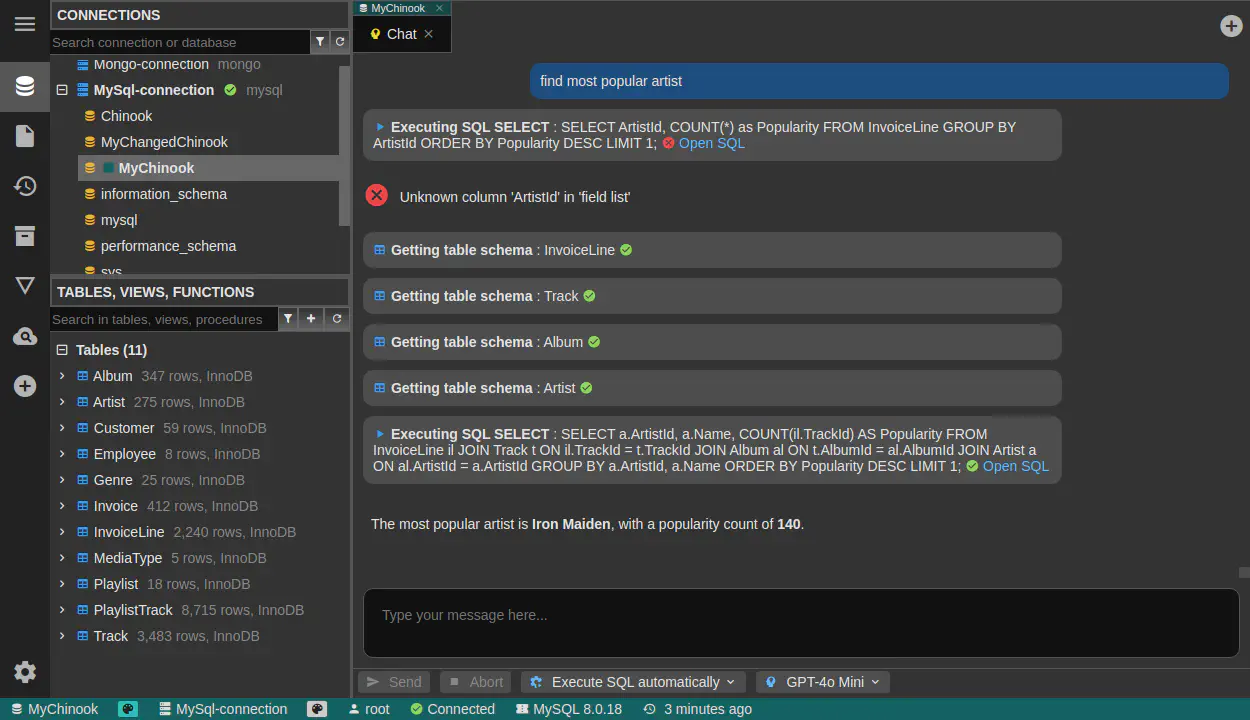Click the Album table icon
This screenshot has height=720, width=1250.
click(x=83, y=376)
